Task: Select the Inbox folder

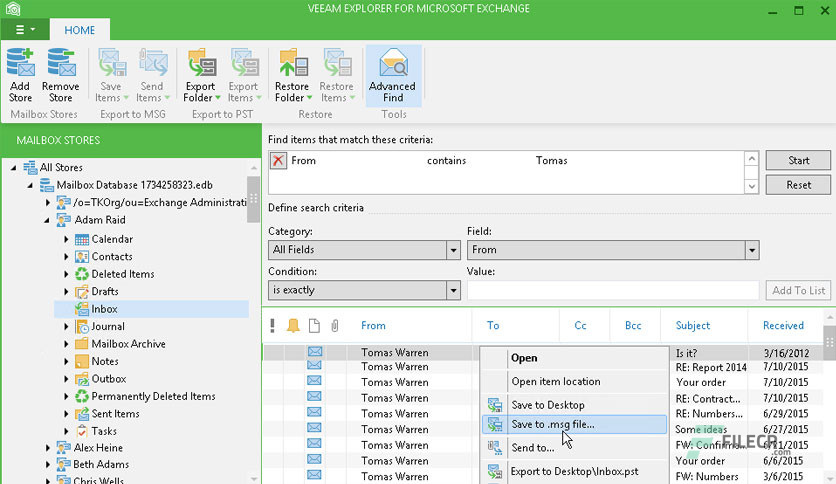Action: [151, 309]
